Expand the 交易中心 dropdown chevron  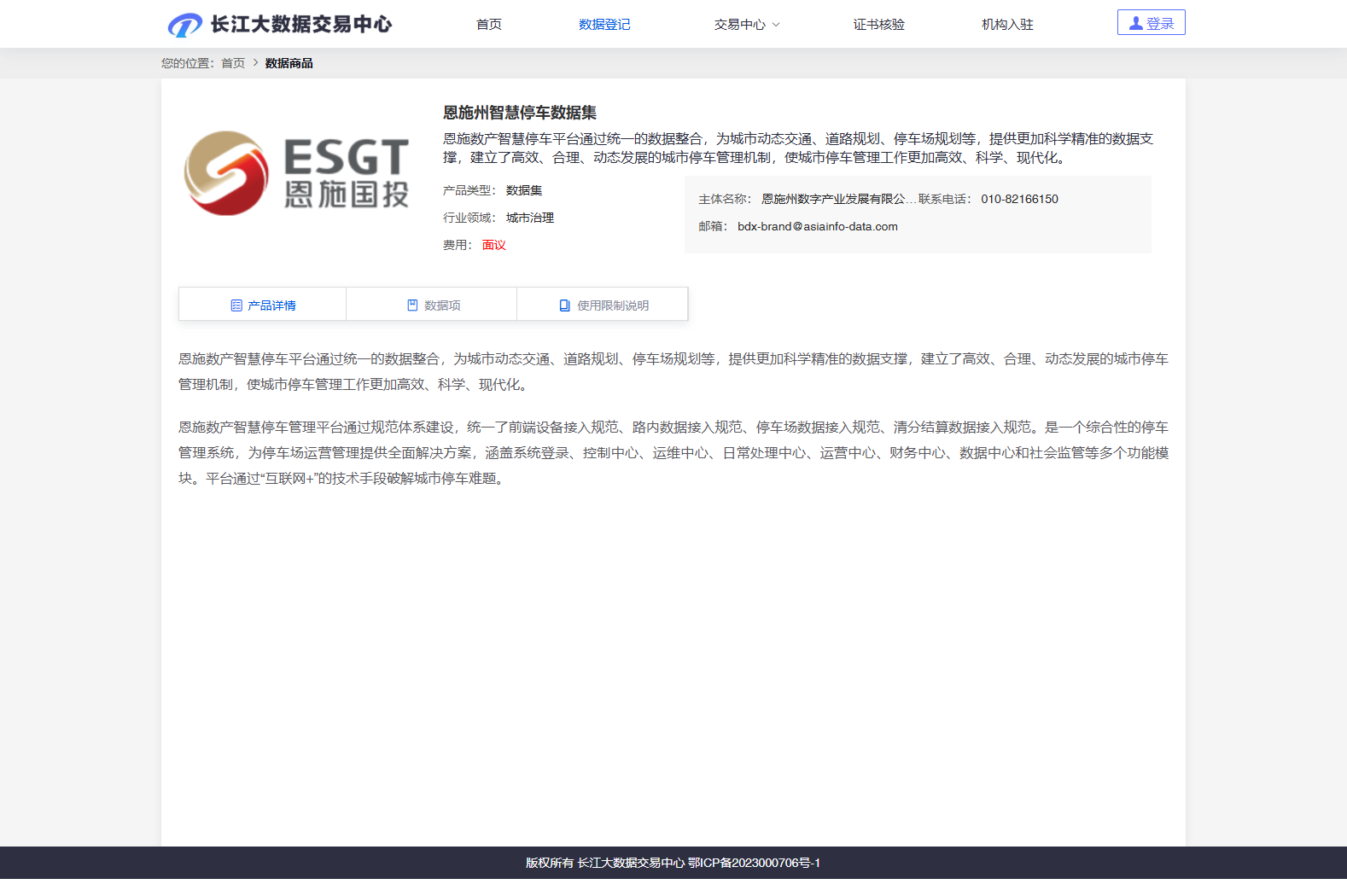point(776,25)
